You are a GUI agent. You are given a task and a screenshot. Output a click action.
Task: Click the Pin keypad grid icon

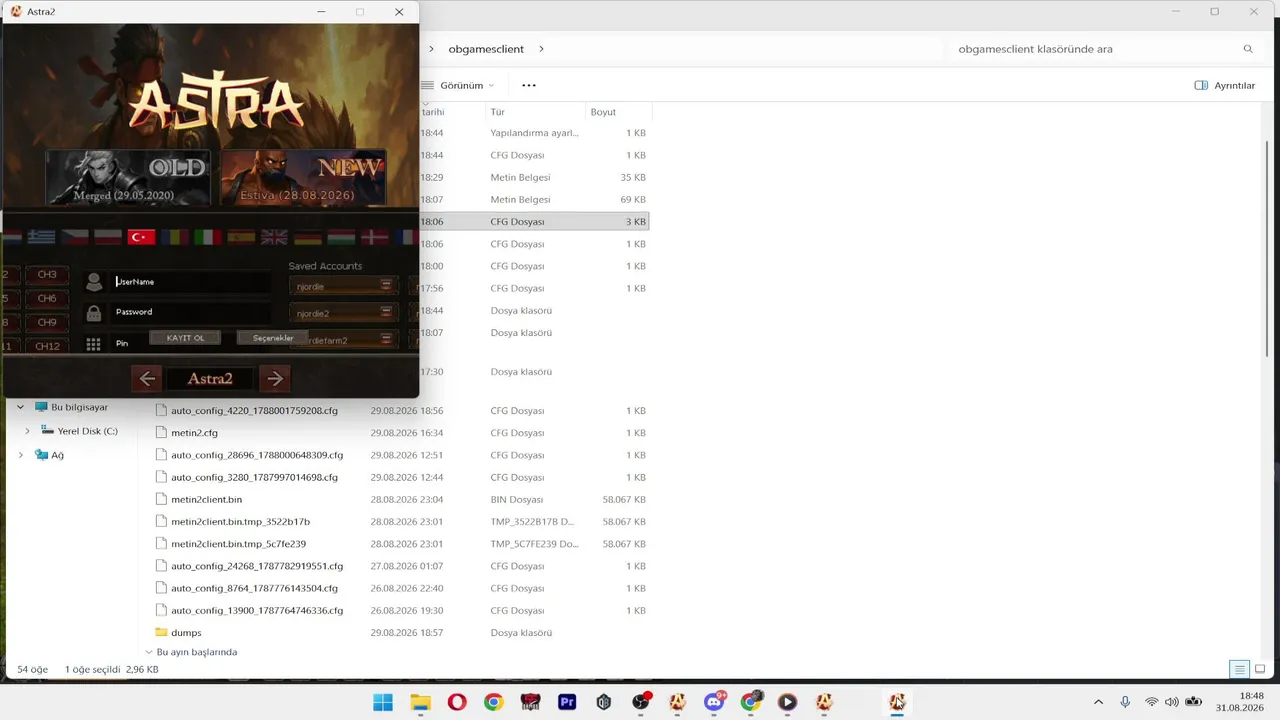[x=93, y=344]
